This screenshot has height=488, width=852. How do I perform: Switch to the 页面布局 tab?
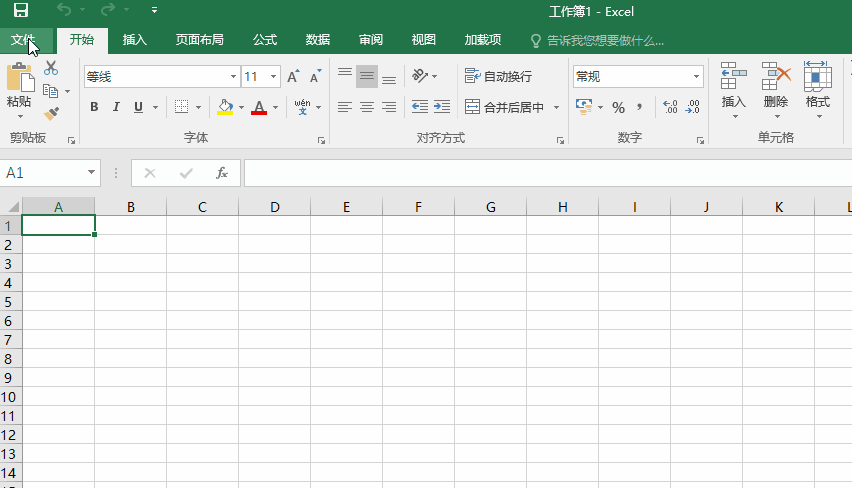click(x=199, y=40)
